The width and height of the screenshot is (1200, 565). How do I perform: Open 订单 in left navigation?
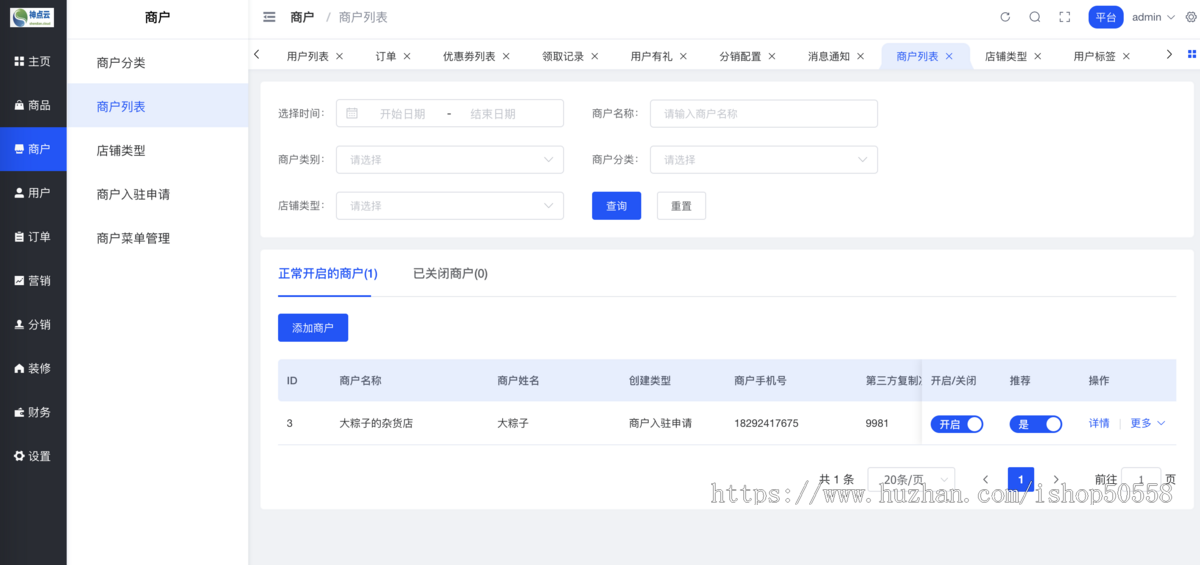[x=33, y=237]
